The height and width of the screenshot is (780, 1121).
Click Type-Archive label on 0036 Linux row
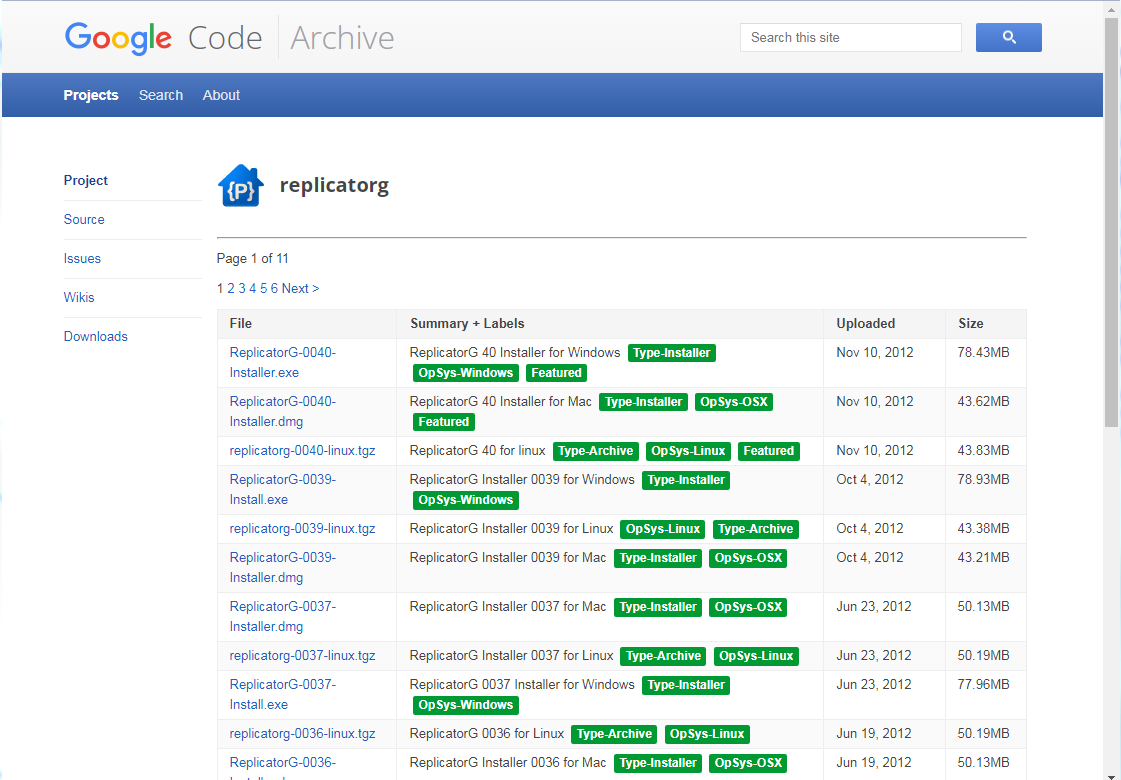click(614, 734)
